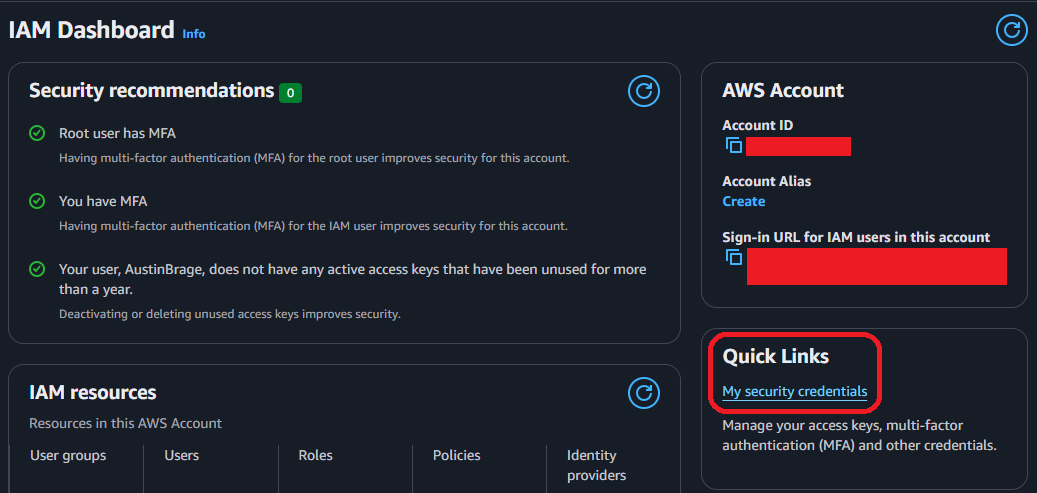Copy the IAM users sign-in URL
The width and height of the screenshot is (1037, 493).
tap(734, 258)
